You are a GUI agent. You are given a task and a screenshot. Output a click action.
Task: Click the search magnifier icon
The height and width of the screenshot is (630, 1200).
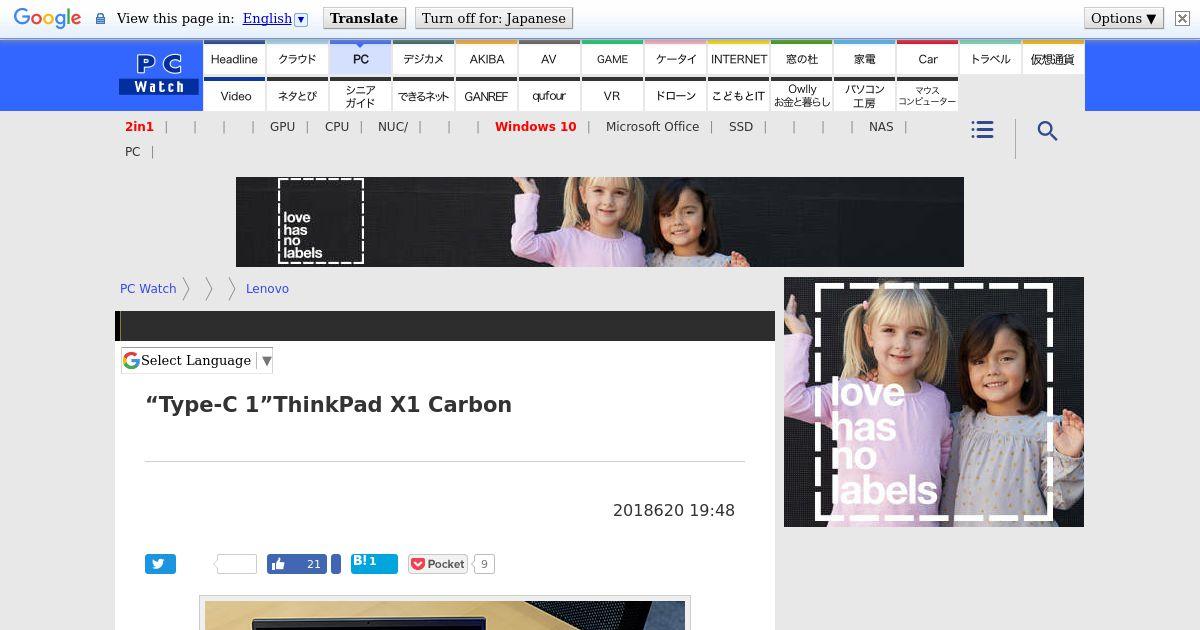pyautogui.click(x=1047, y=131)
